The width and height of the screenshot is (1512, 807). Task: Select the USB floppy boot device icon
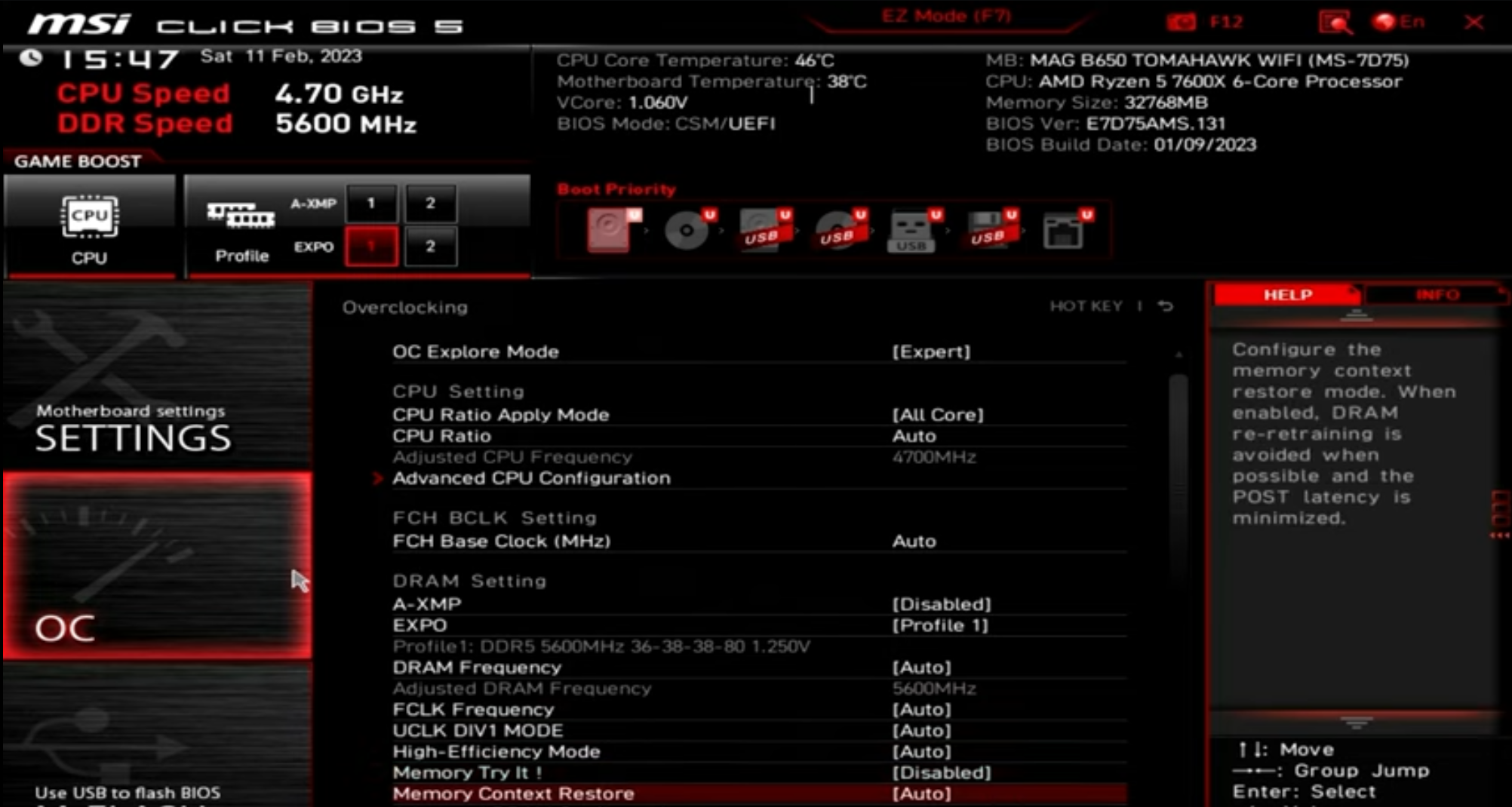pos(991,229)
